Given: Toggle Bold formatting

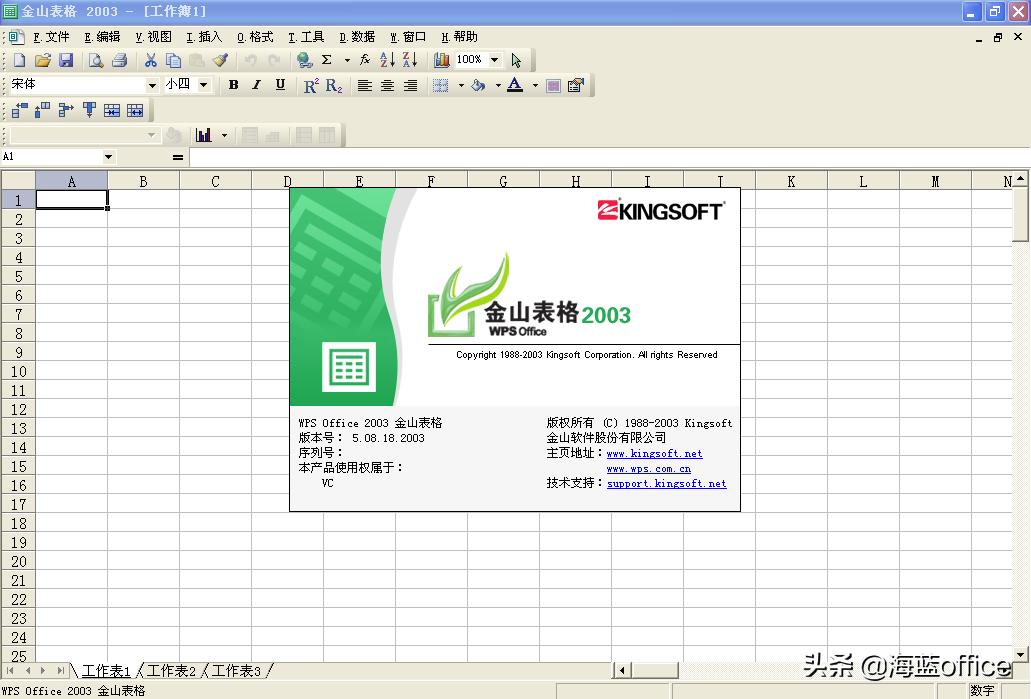Looking at the screenshot, I should (233, 85).
